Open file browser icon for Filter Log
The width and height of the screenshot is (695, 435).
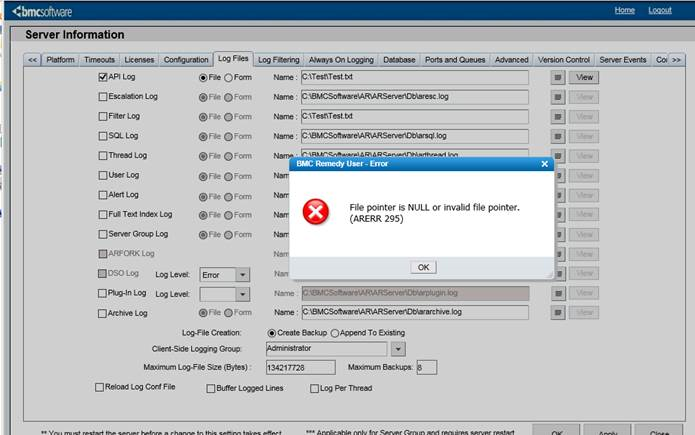pos(558,117)
